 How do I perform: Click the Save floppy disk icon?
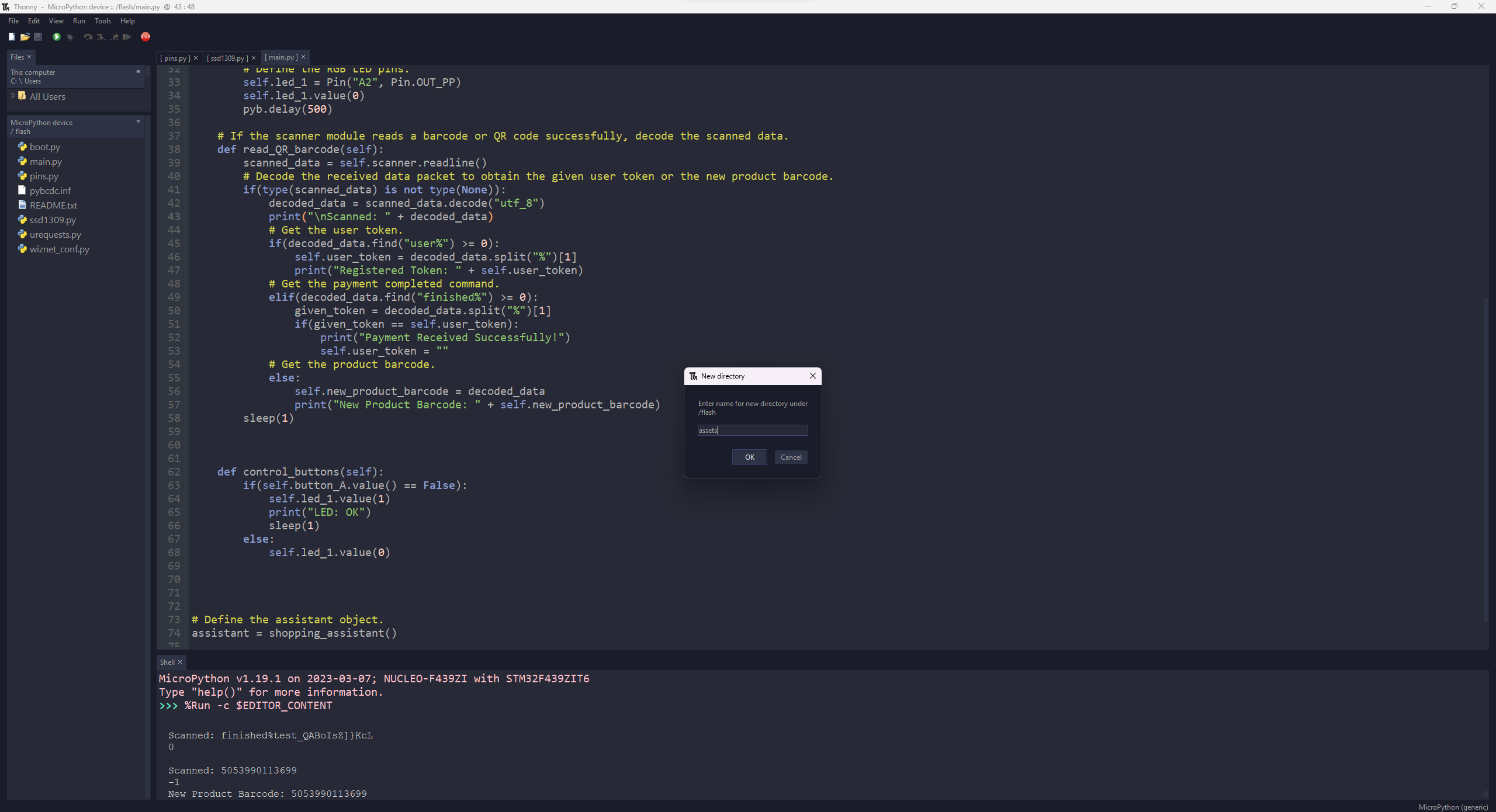coord(38,37)
